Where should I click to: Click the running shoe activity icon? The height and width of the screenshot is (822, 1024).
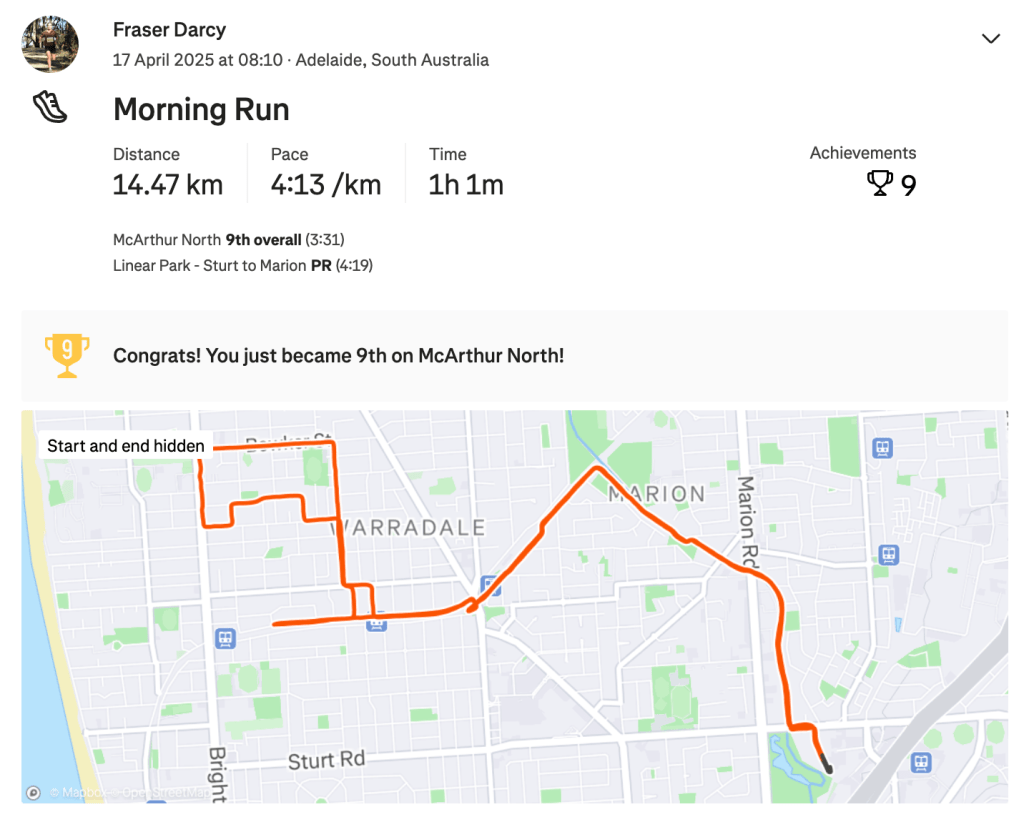point(50,107)
